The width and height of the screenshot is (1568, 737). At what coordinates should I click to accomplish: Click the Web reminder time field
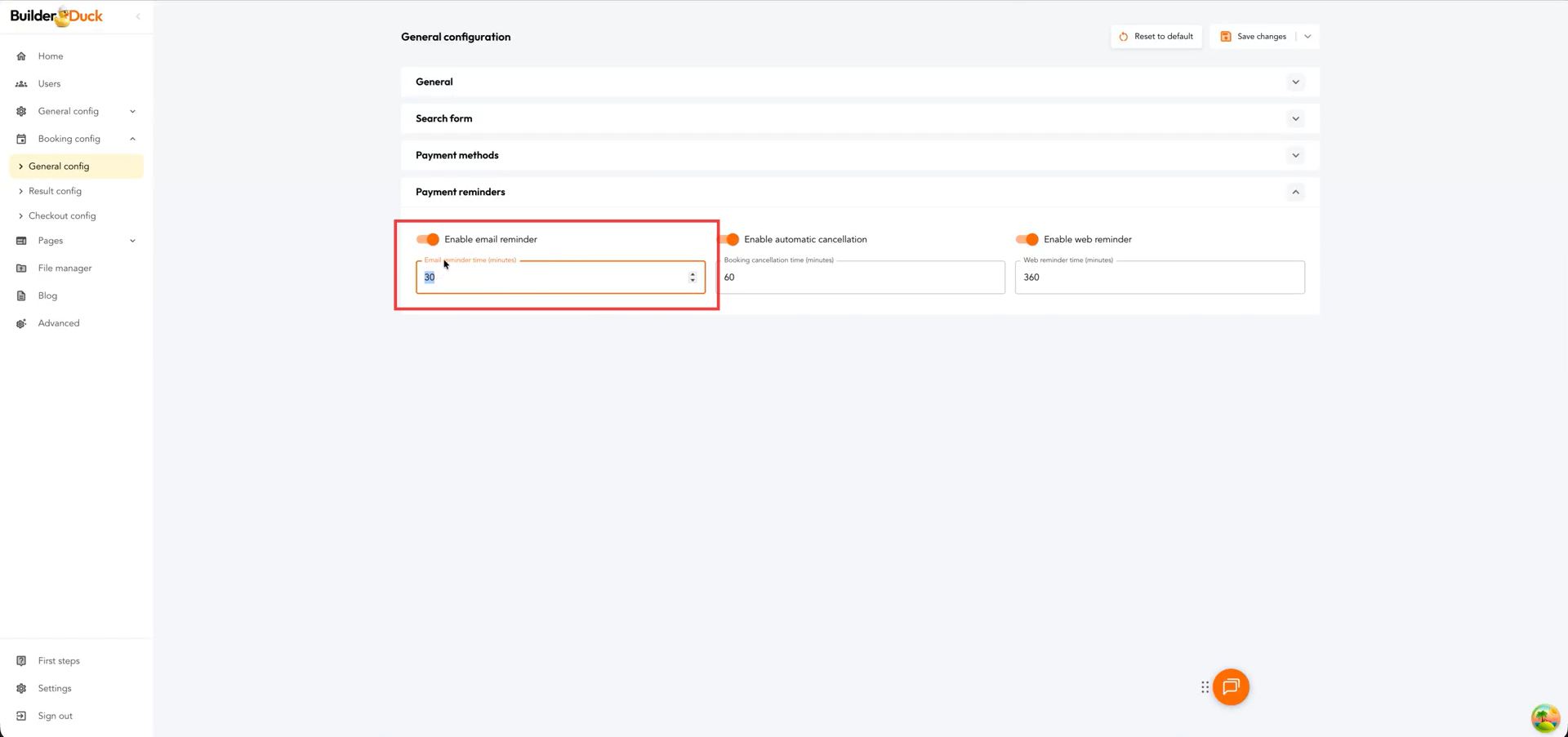pos(1159,277)
